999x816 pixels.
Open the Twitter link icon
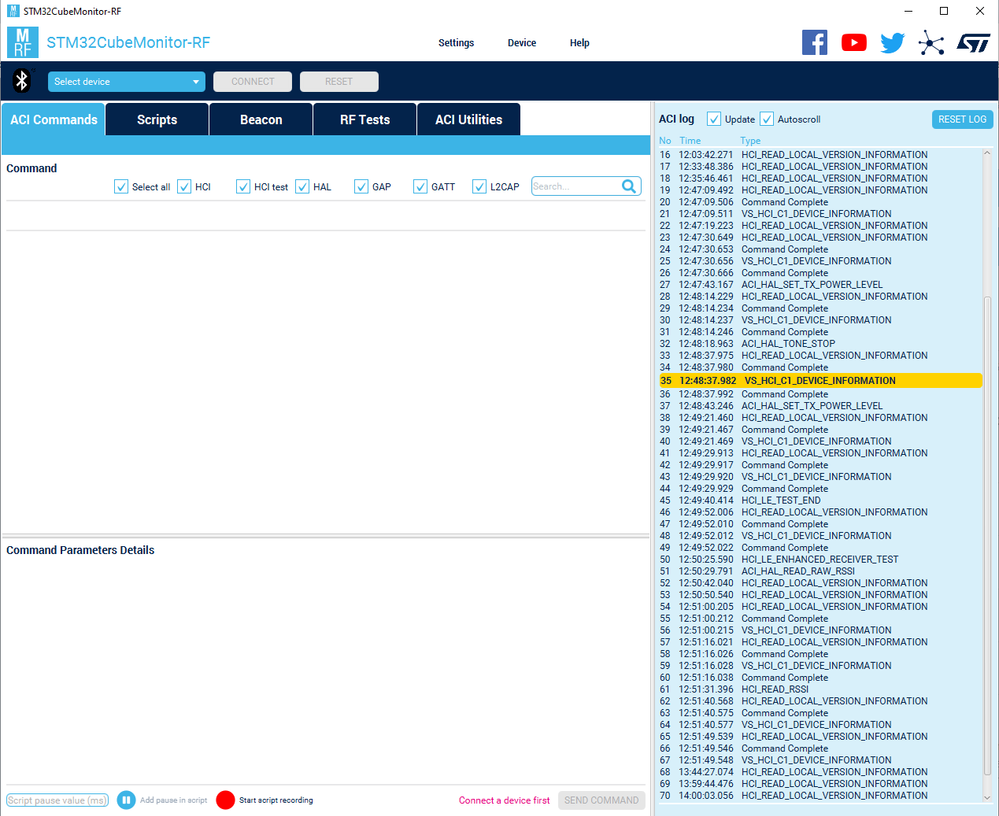892,43
